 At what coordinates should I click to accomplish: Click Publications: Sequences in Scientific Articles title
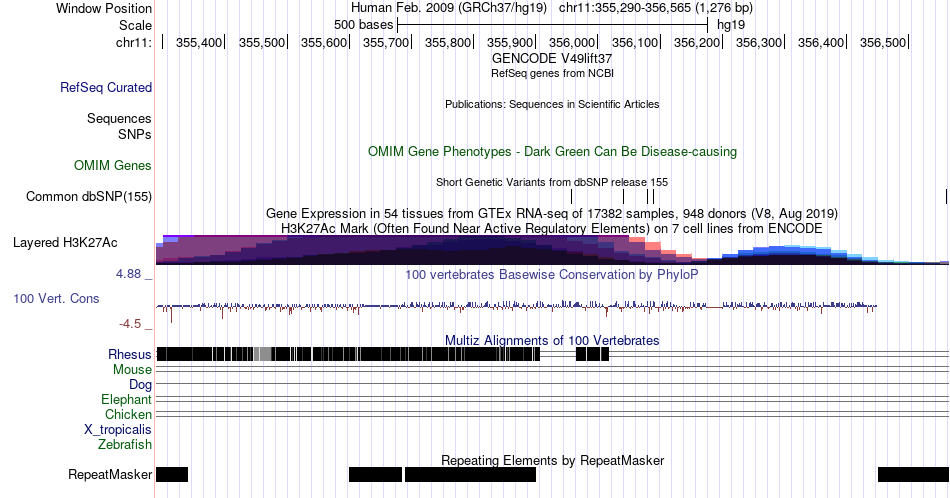click(552, 104)
